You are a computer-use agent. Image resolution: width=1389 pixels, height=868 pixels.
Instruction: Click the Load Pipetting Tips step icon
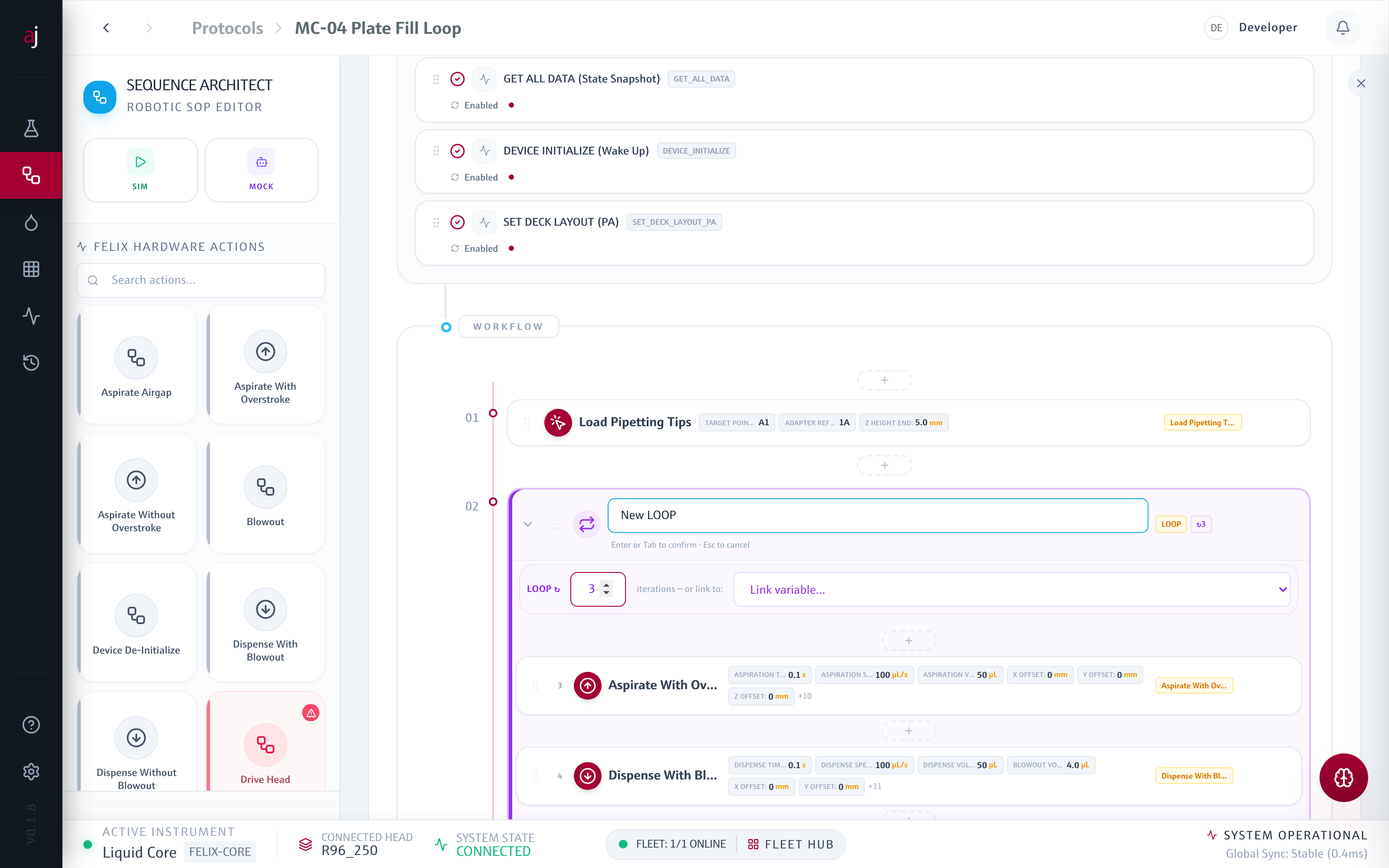tap(557, 423)
